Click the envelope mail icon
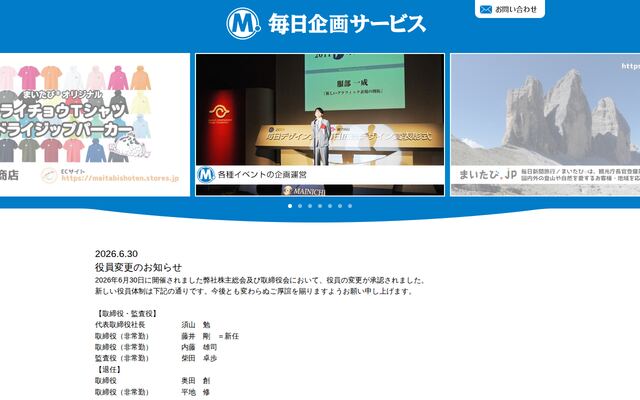 pyautogui.click(x=486, y=9)
